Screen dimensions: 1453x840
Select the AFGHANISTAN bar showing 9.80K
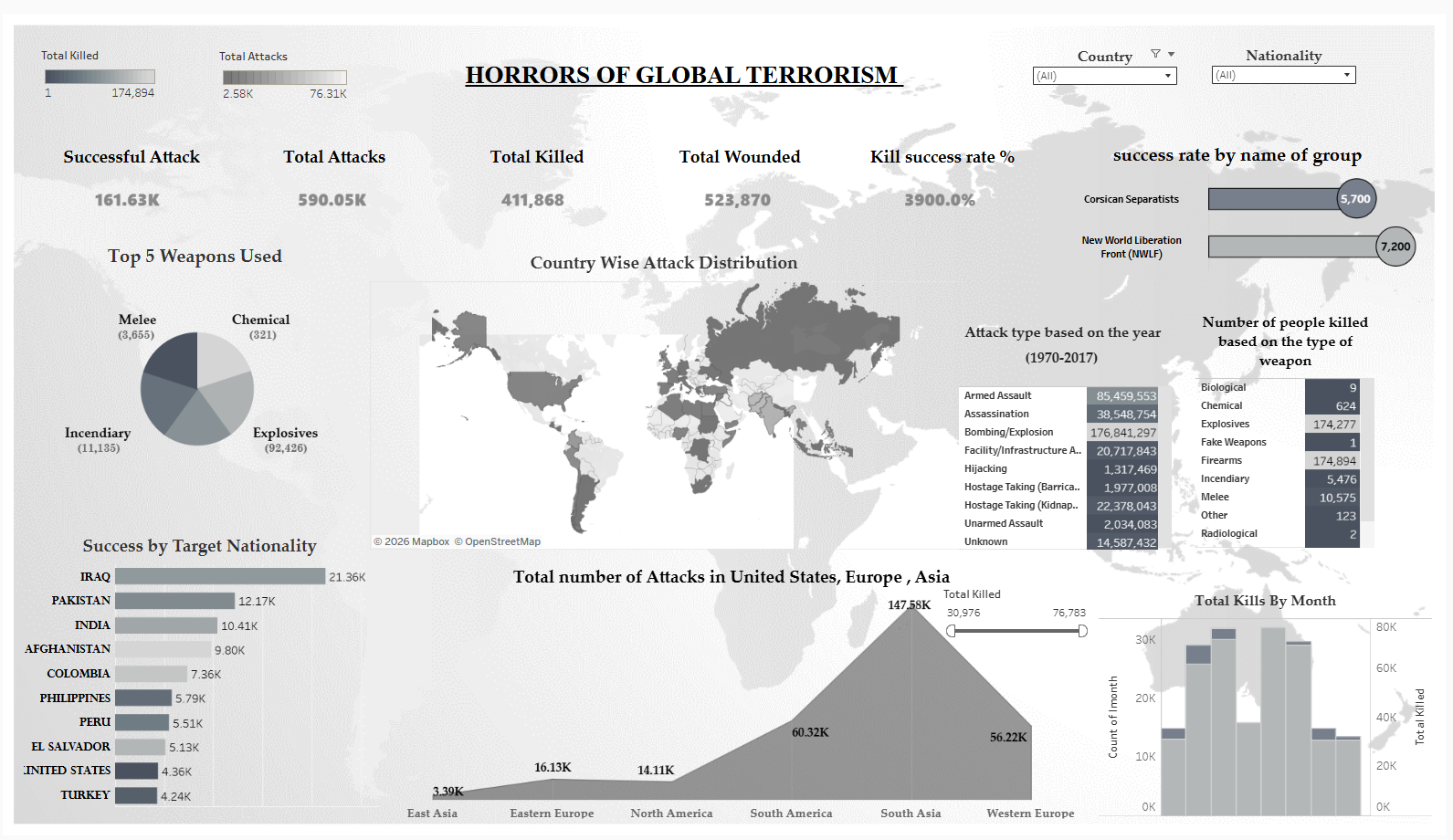(163, 649)
